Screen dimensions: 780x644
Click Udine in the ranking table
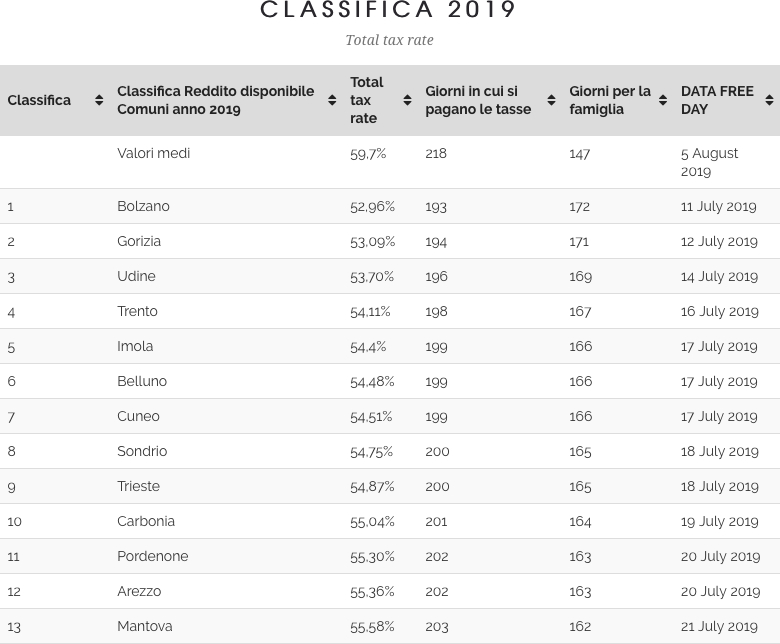[136, 276]
